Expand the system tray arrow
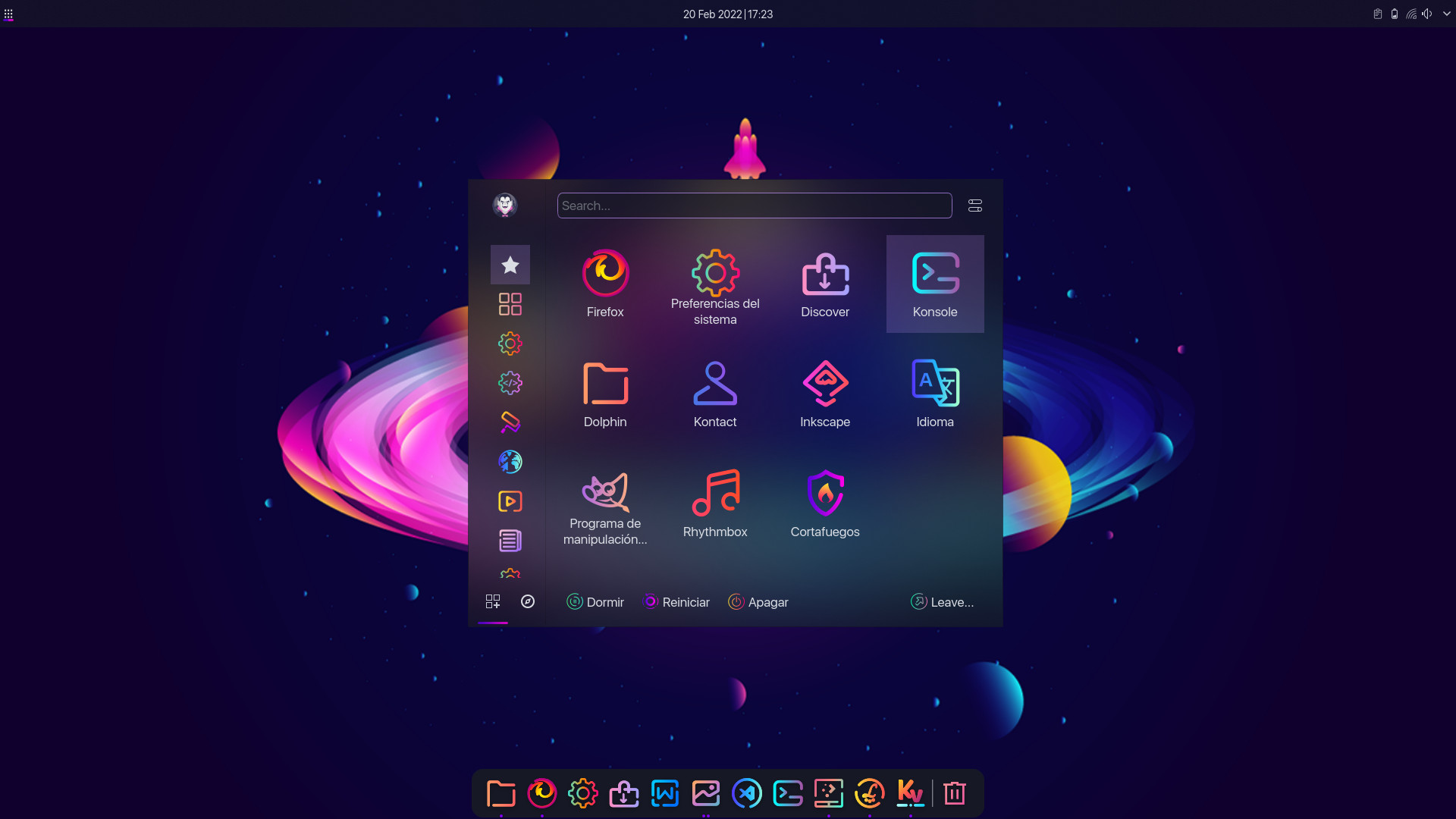Image resolution: width=1456 pixels, height=819 pixels. click(1446, 14)
